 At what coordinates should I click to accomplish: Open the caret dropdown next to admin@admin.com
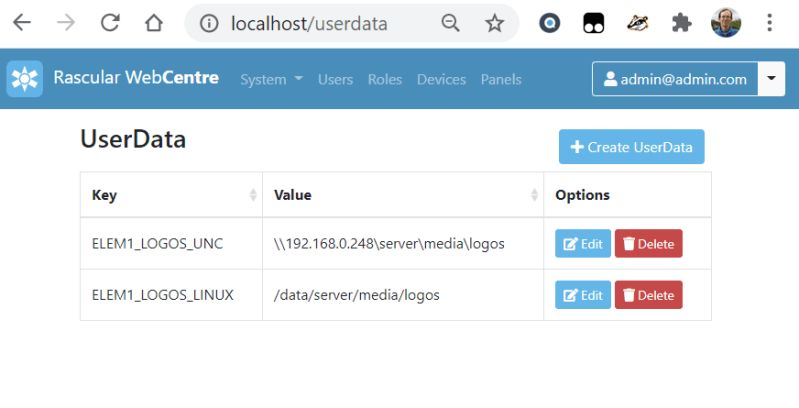click(x=771, y=78)
